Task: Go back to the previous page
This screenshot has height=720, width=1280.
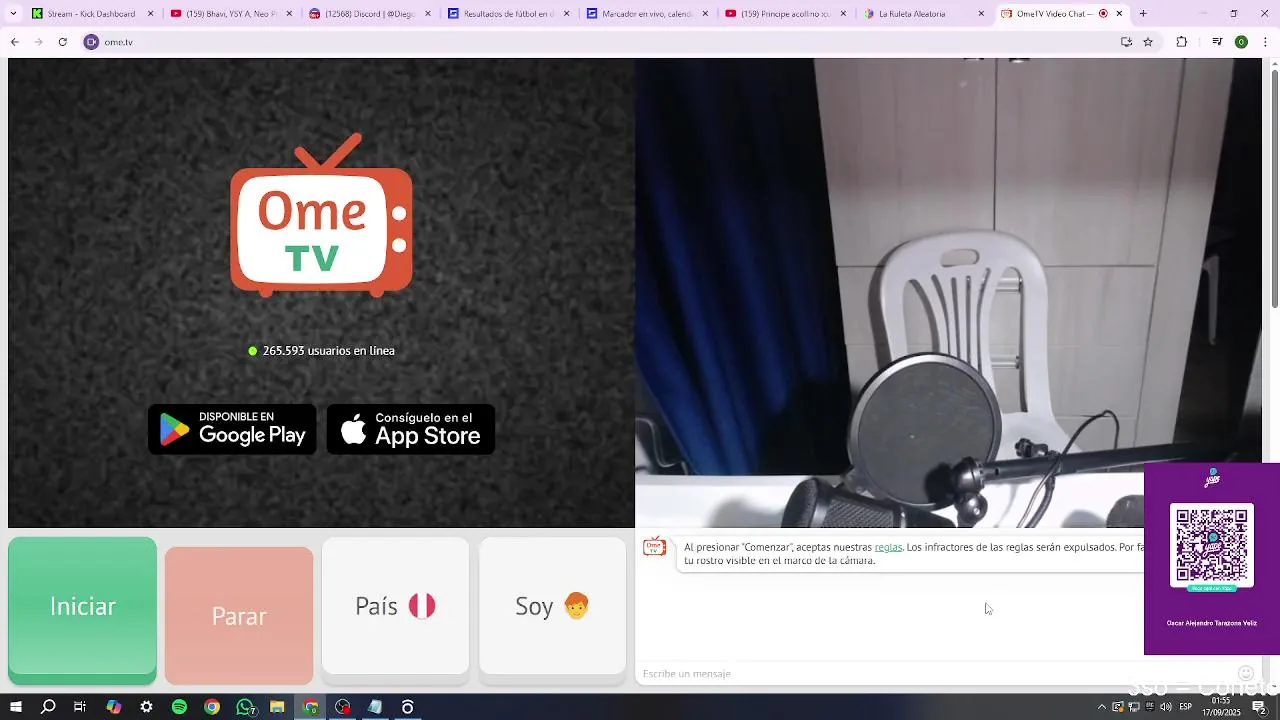Action: click(x=15, y=42)
